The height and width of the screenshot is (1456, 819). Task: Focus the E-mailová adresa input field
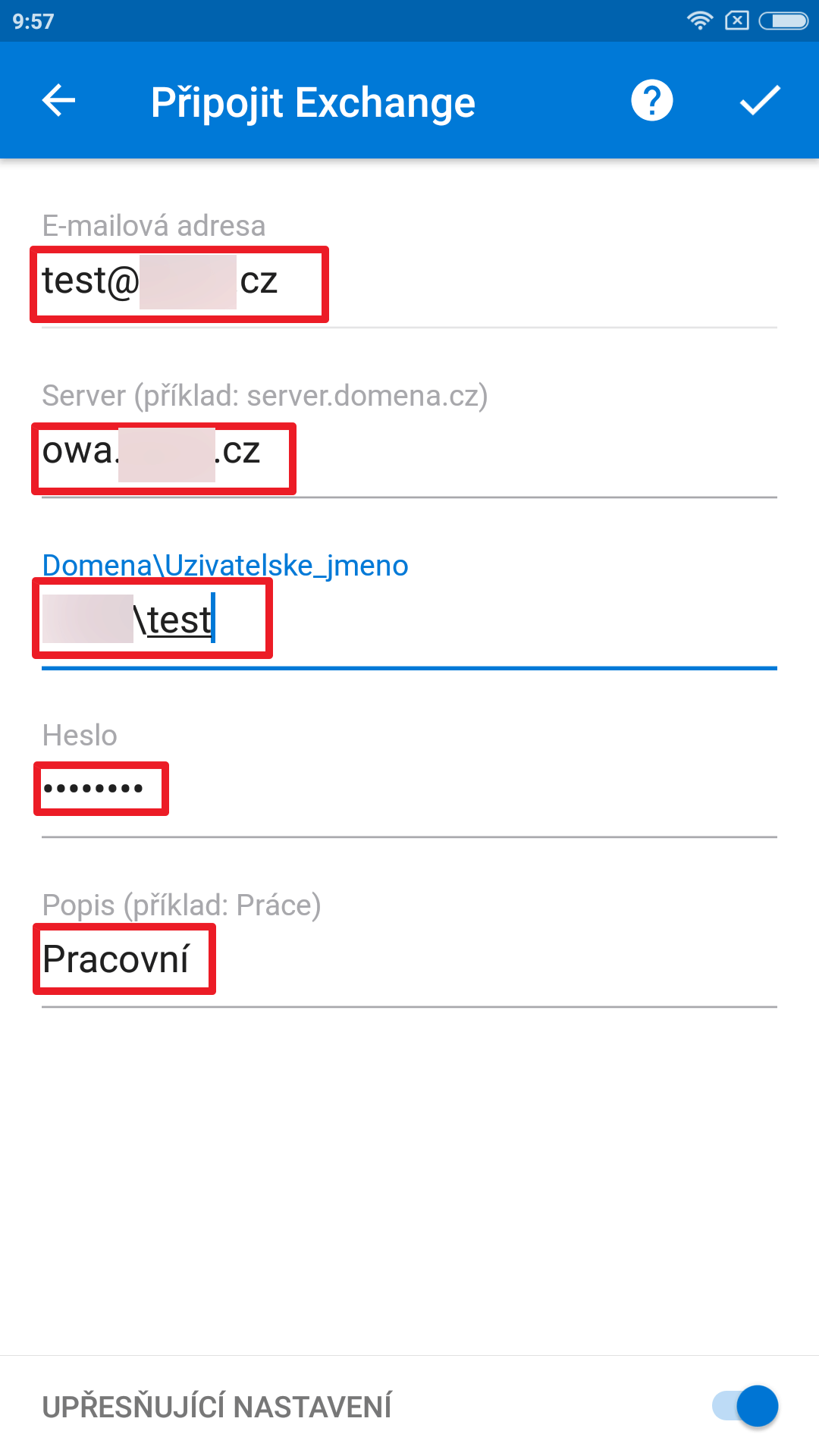409,285
